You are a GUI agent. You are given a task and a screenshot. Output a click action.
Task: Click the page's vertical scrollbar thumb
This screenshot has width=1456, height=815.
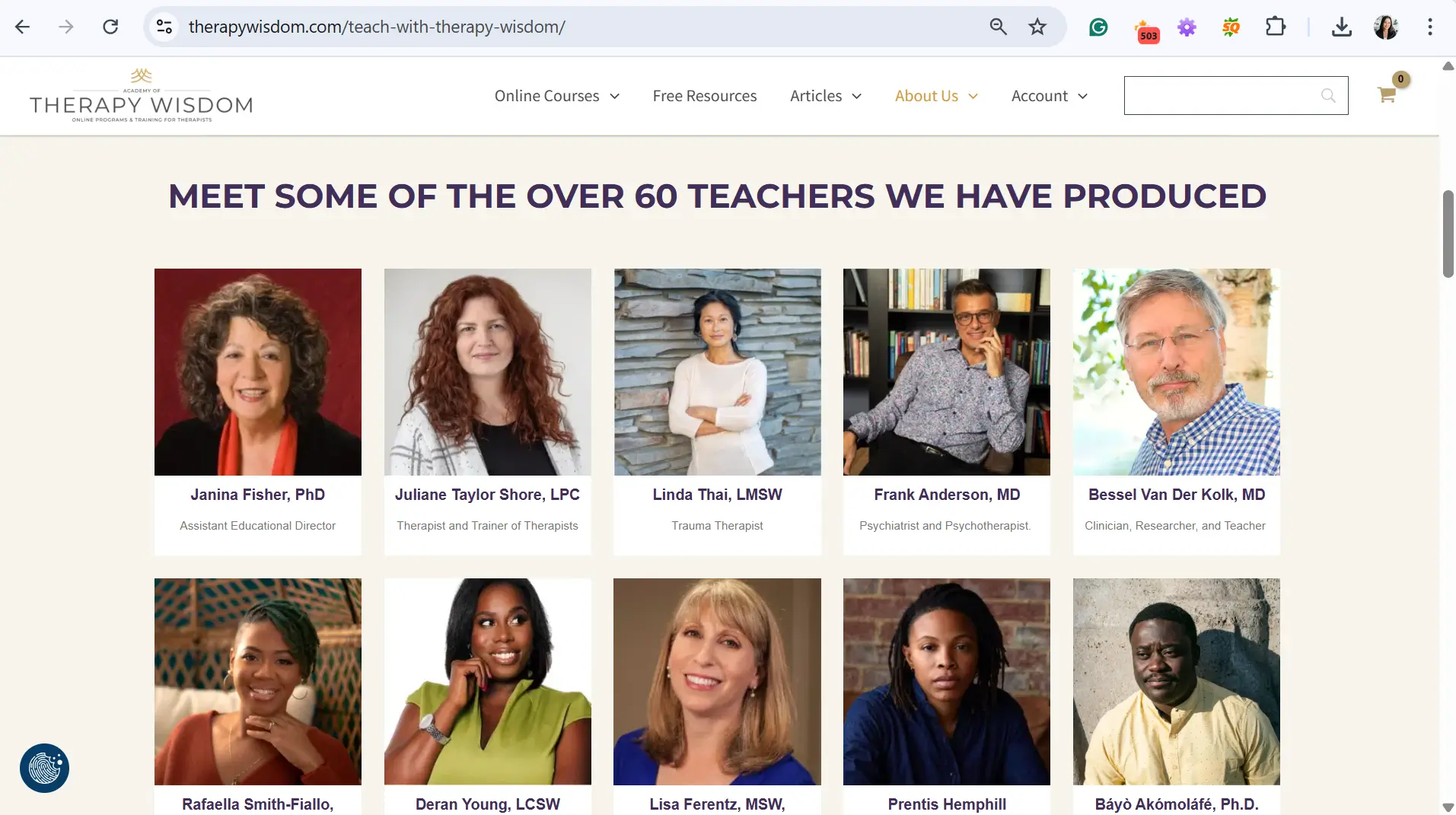(x=1448, y=234)
